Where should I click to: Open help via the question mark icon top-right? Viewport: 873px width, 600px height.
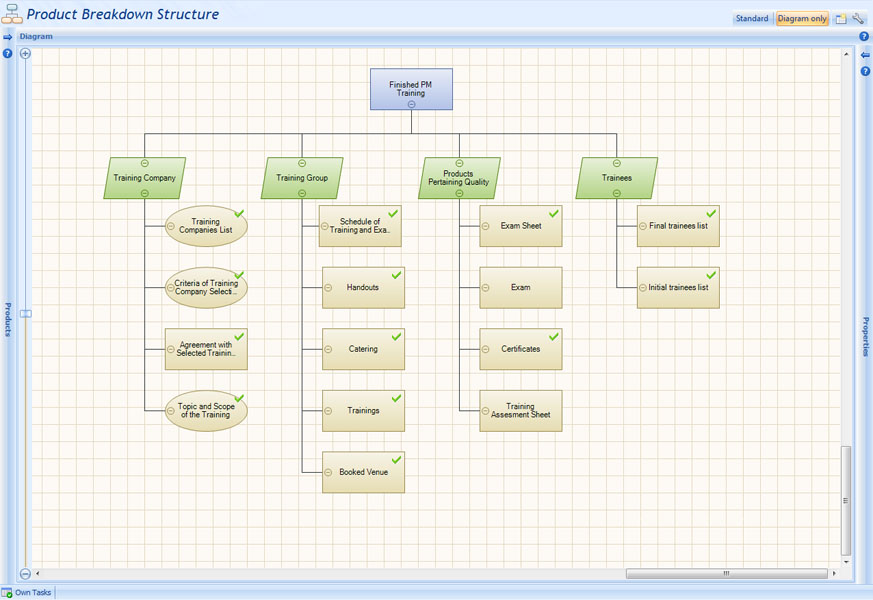865,36
